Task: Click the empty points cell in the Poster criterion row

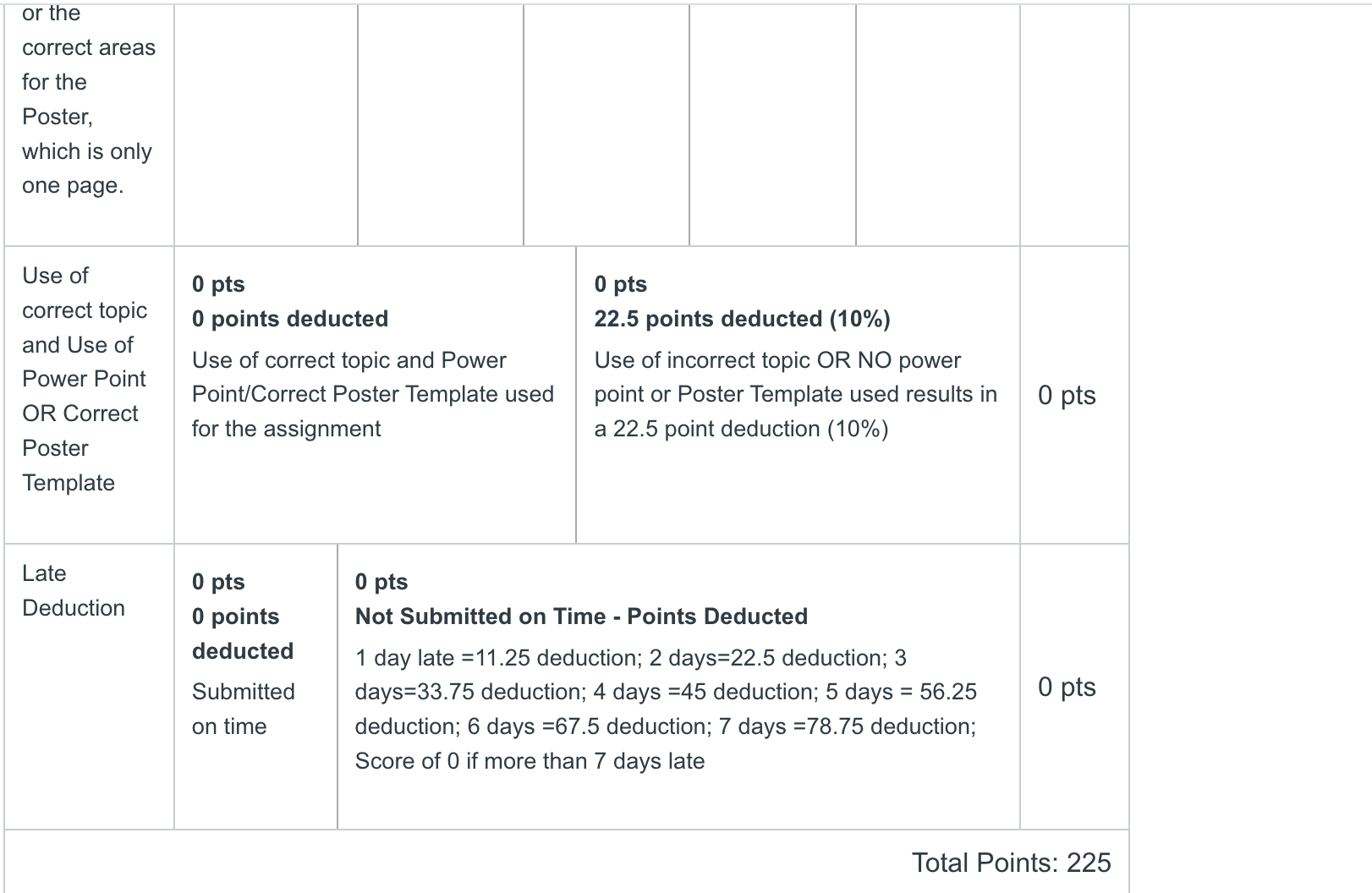Action: (1074, 125)
